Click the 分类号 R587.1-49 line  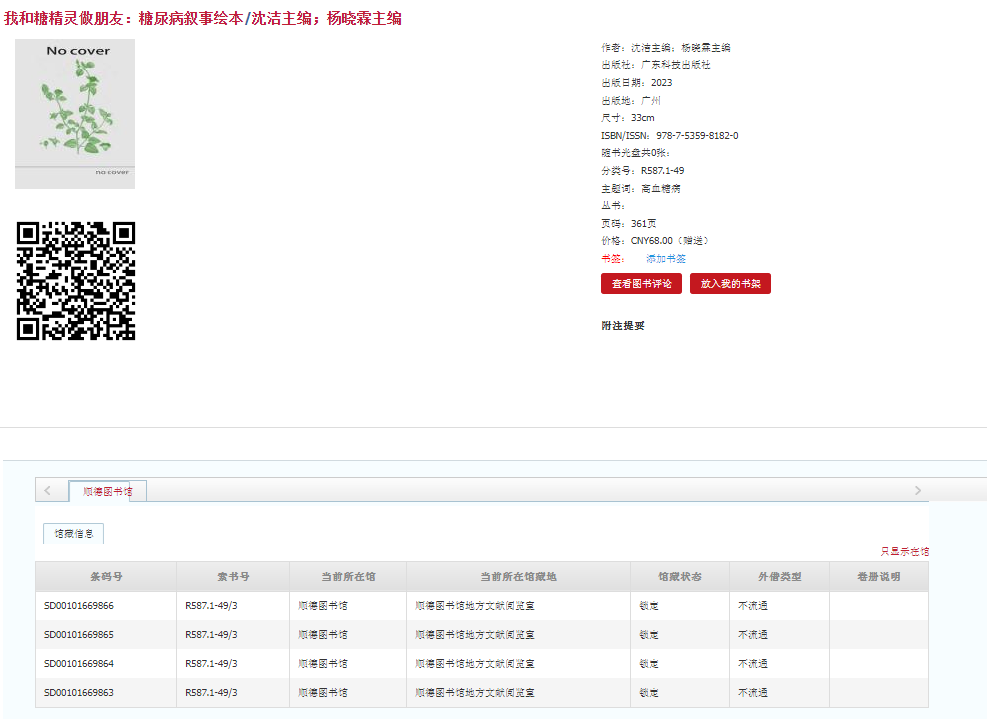click(643, 171)
